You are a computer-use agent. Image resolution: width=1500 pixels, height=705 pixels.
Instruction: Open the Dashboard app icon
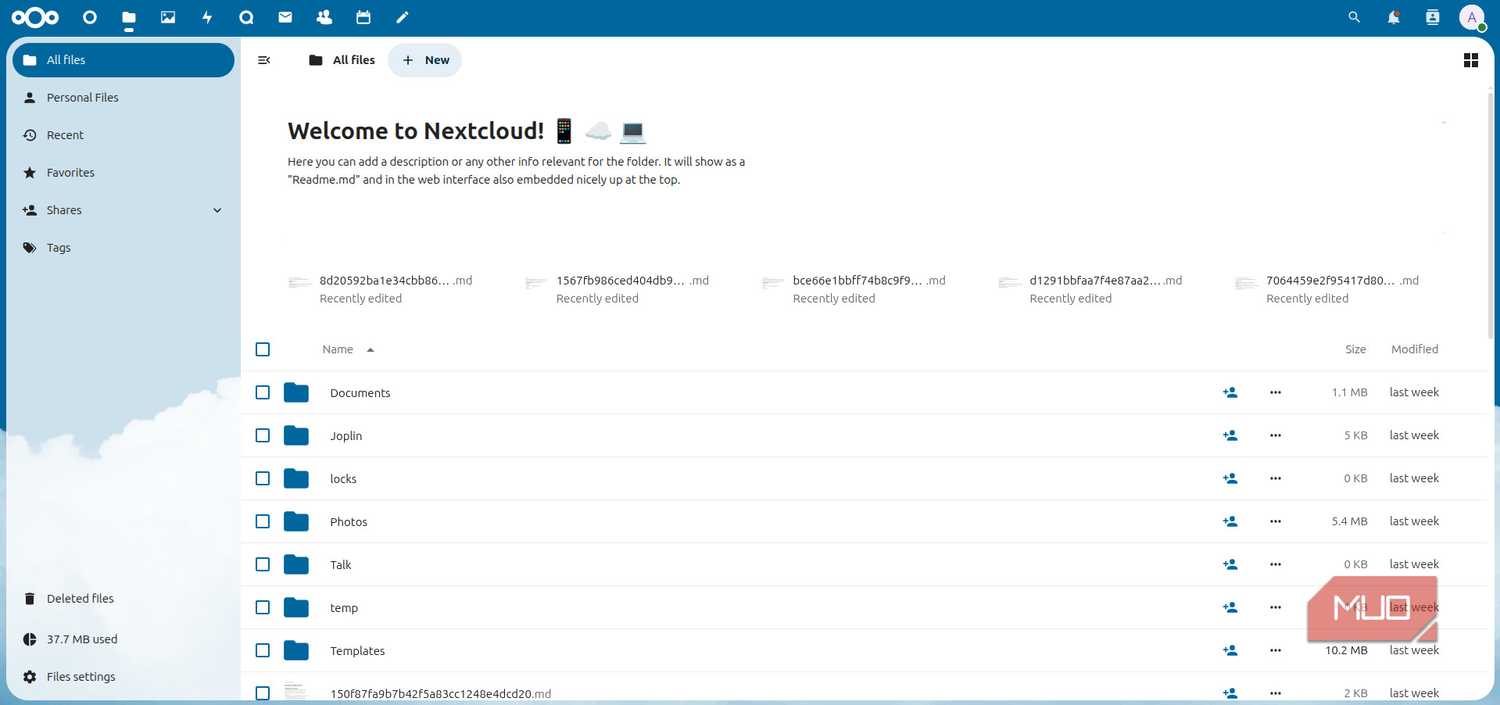pos(90,17)
